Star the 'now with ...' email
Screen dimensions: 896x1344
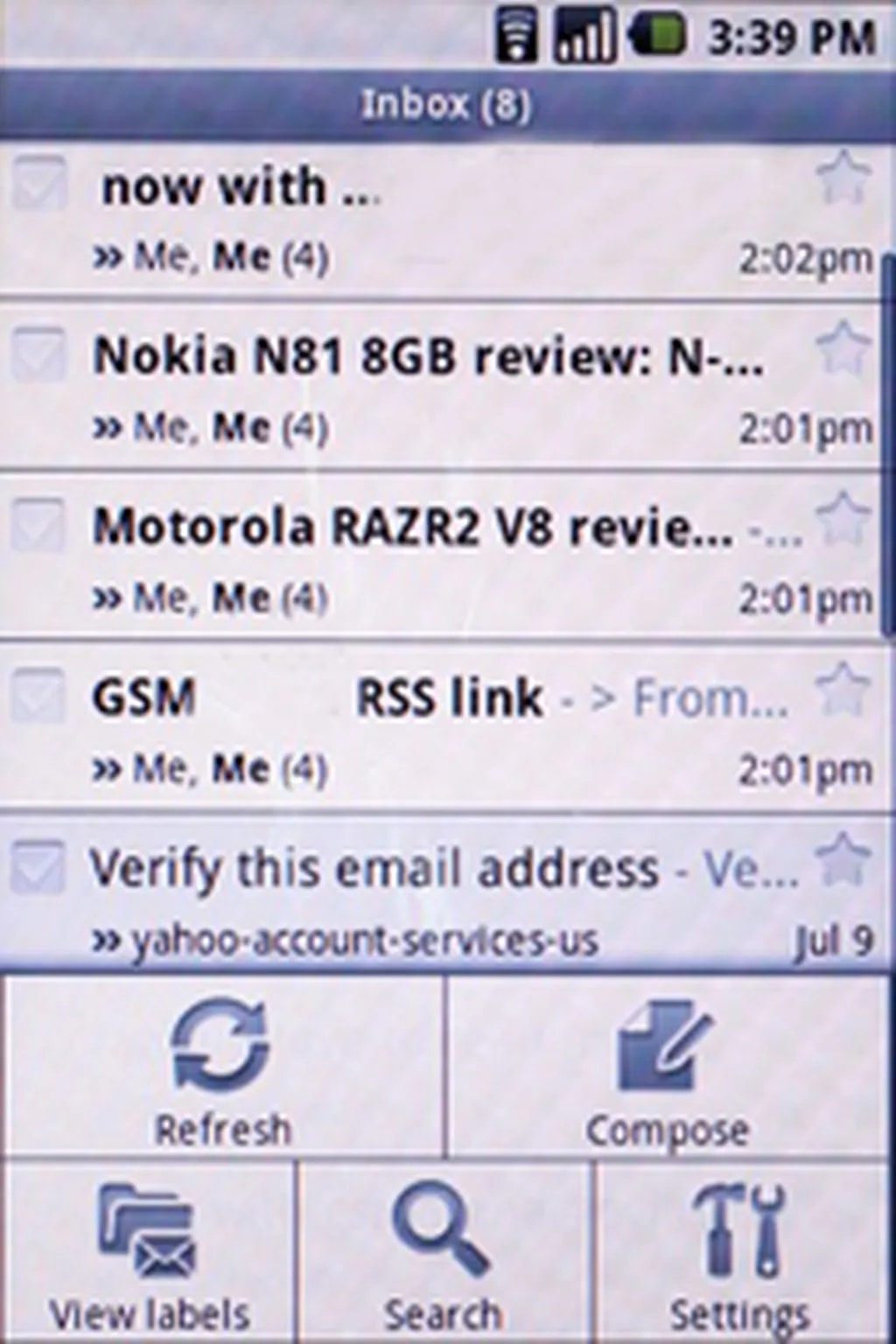(x=843, y=178)
